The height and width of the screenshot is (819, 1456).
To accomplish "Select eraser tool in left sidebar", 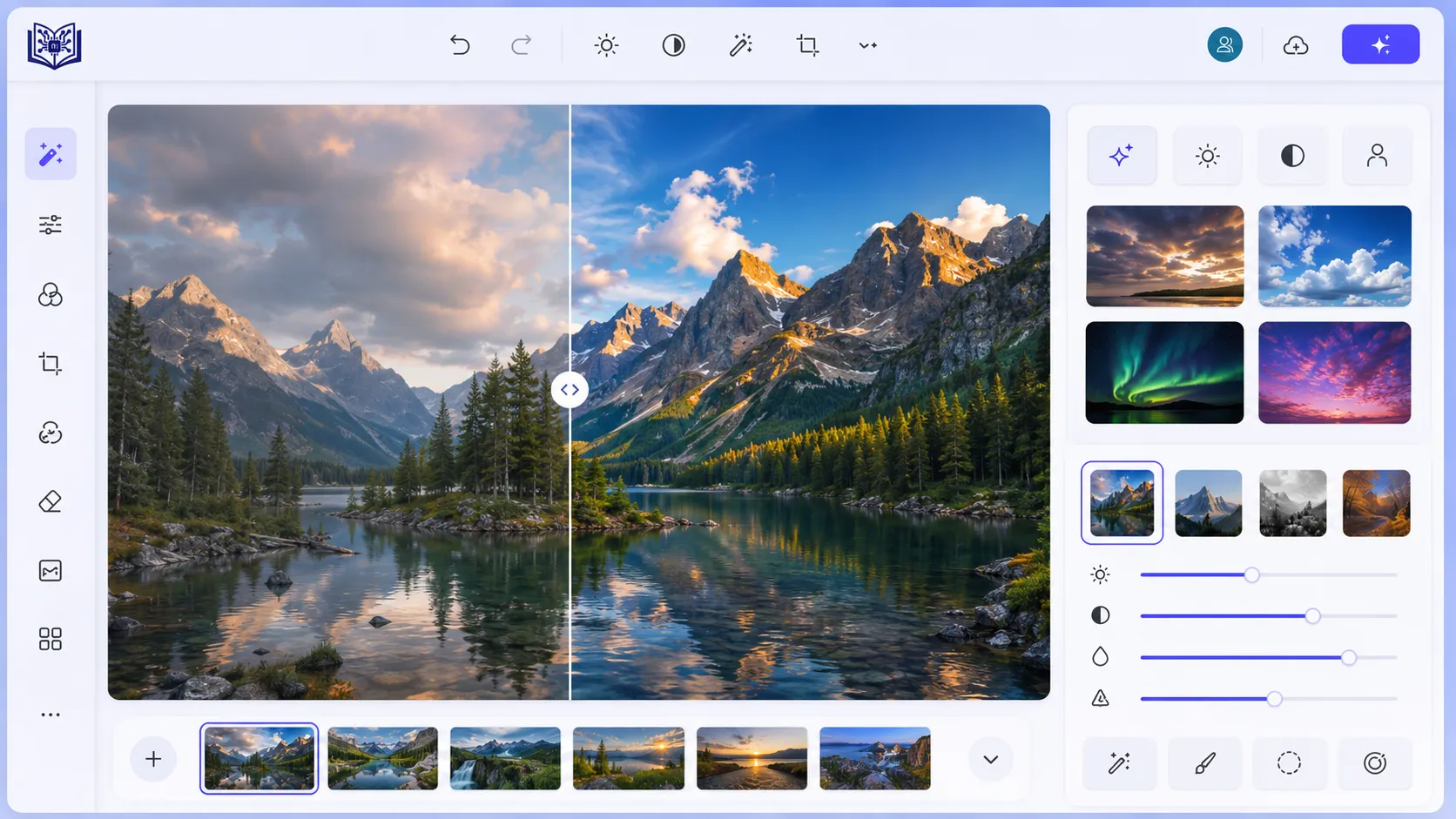I will click(51, 501).
